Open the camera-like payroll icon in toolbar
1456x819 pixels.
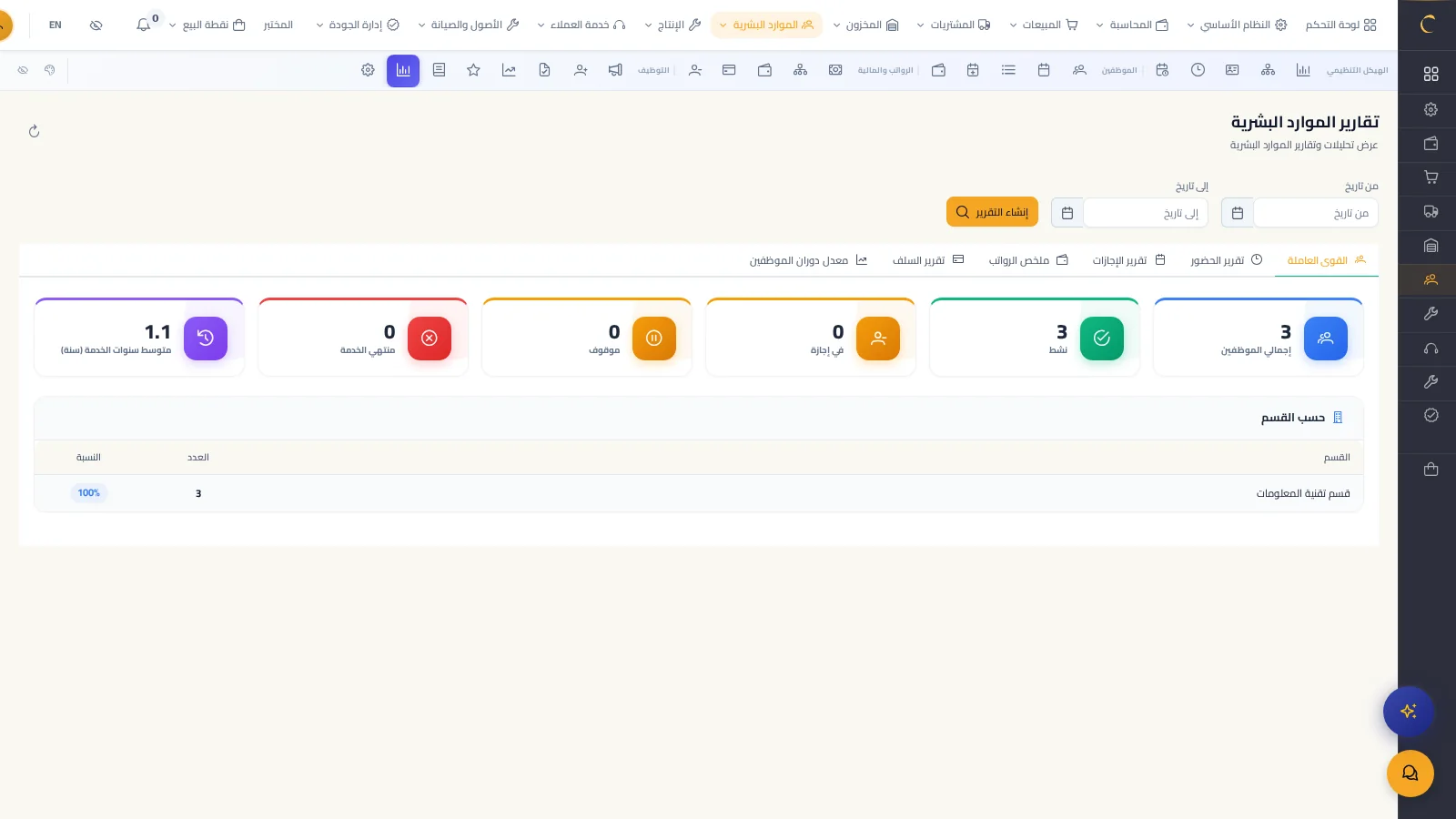835,70
